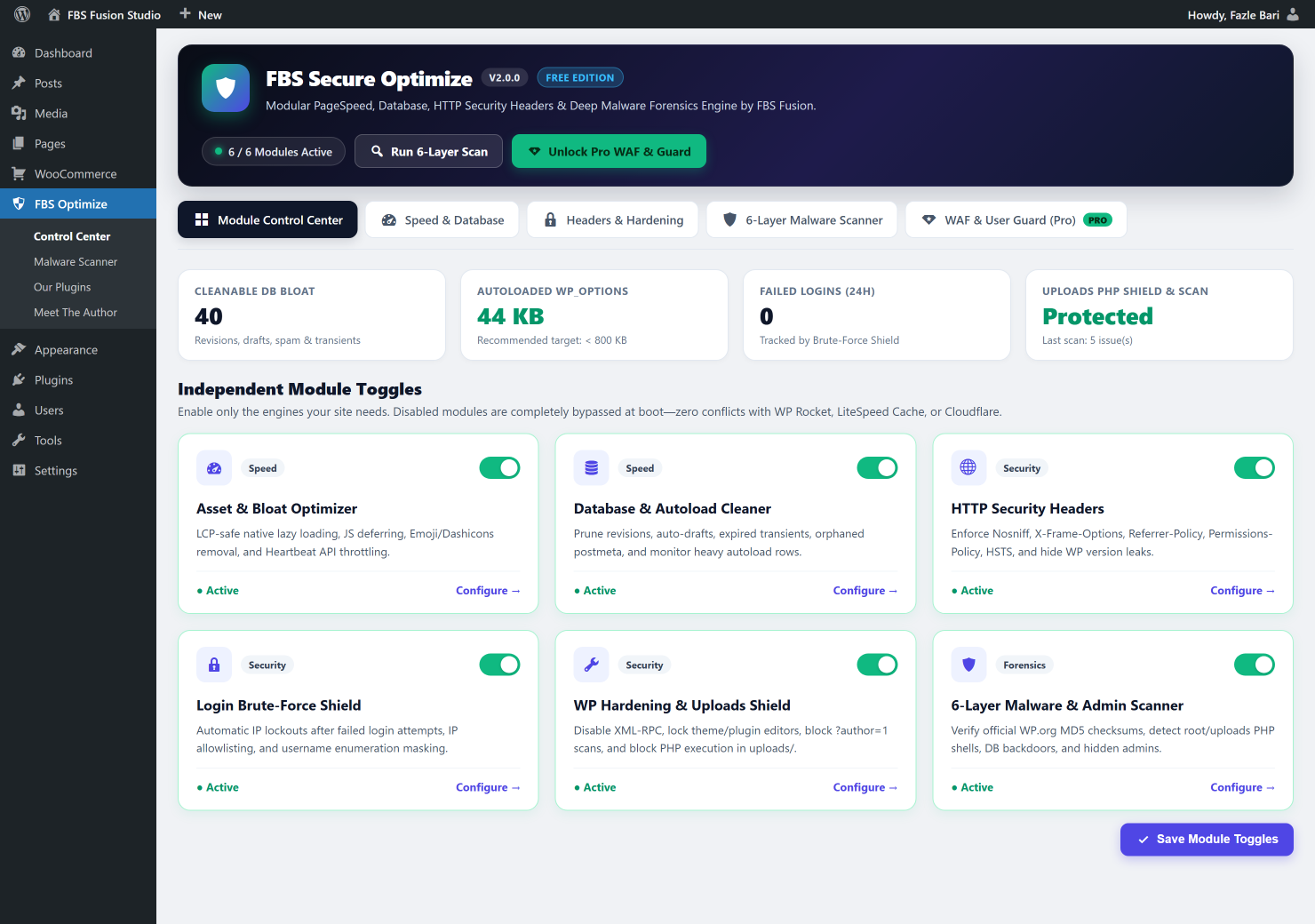The width and height of the screenshot is (1315, 924).
Task: Run the 6-Layer Scan
Action: pos(428,151)
